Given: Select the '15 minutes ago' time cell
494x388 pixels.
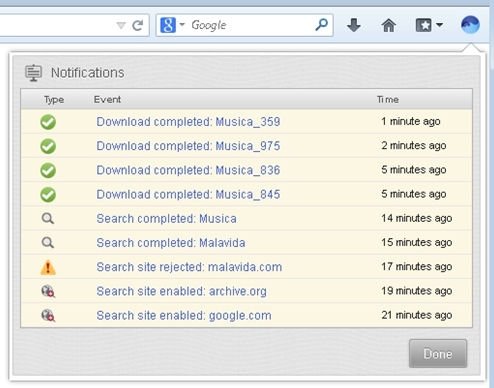Looking at the screenshot, I should [417, 242].
